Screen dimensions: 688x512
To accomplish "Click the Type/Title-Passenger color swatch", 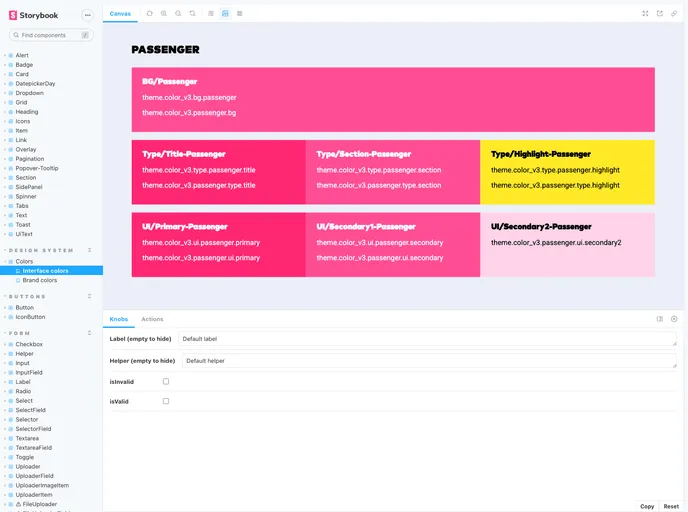I will coord(219,172).
